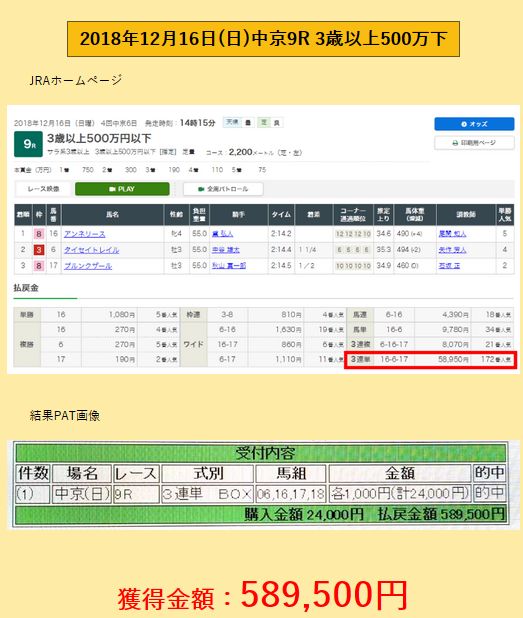The height and width of the screenshot is (618, 523).
Task: Click course distance 2,200 text
Action: click(x=240, y=152)
